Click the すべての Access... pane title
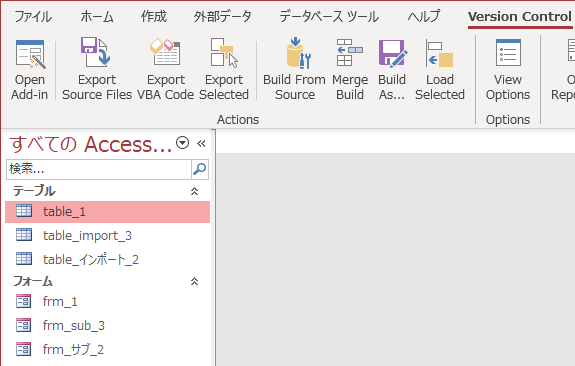This screenshot has width=575, height=366. coord(91,144)
